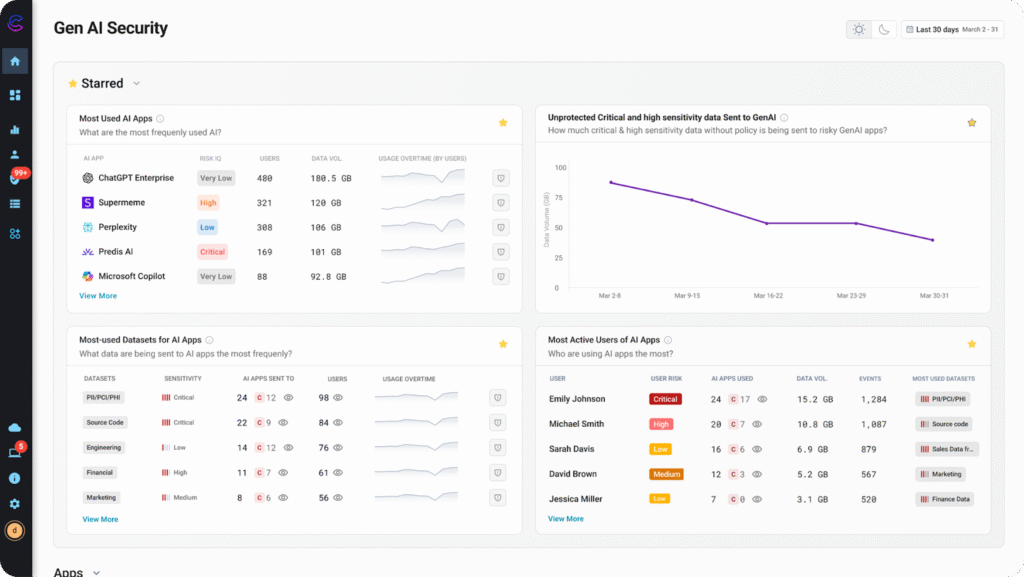Collapse the Starred section

click(x=136, y=84)
